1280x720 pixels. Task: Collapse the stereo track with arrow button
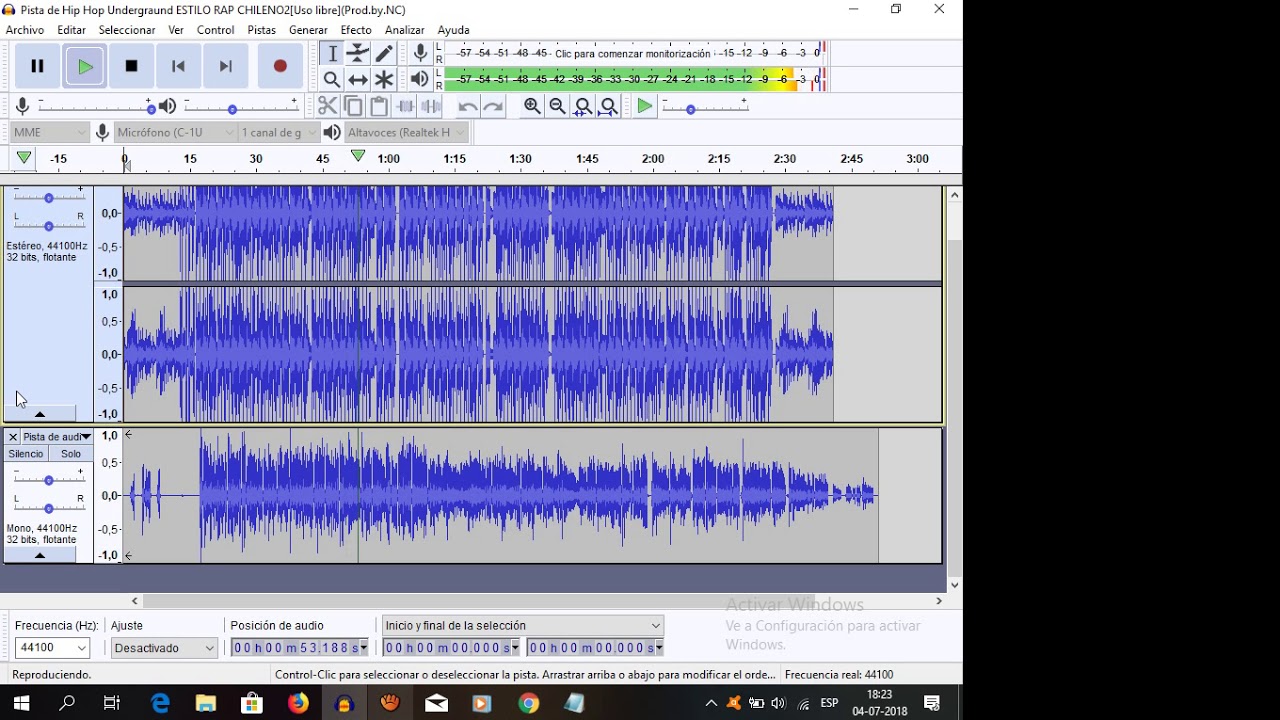coord(40,414)
